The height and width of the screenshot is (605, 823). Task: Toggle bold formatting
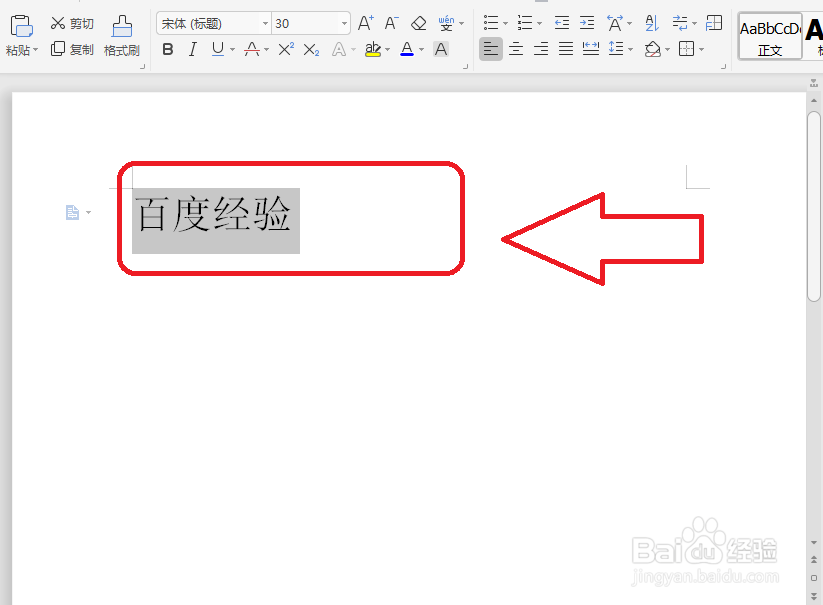168,49
